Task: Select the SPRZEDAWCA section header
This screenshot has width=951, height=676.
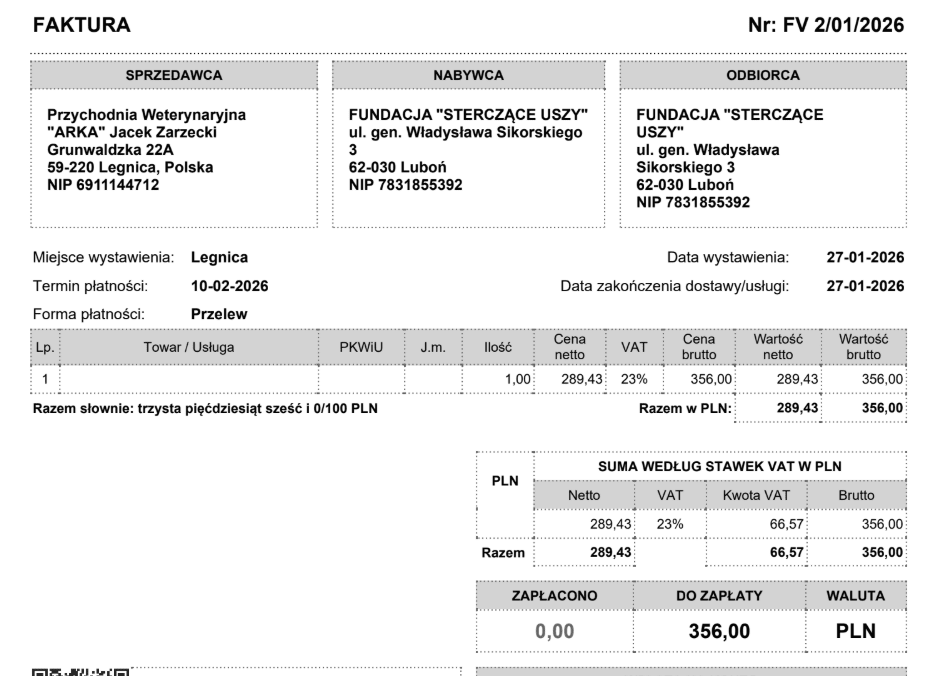Action: (x=174, y=75)
